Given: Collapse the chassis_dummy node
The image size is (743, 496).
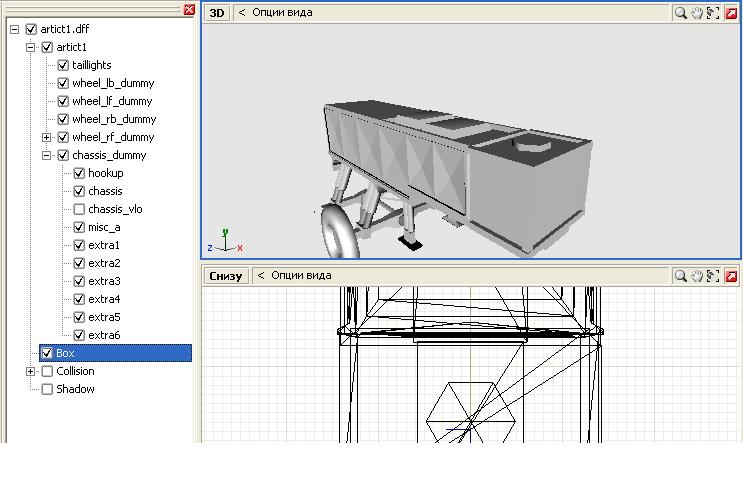Looking at the screenshot, I should (x=46, y=155).
